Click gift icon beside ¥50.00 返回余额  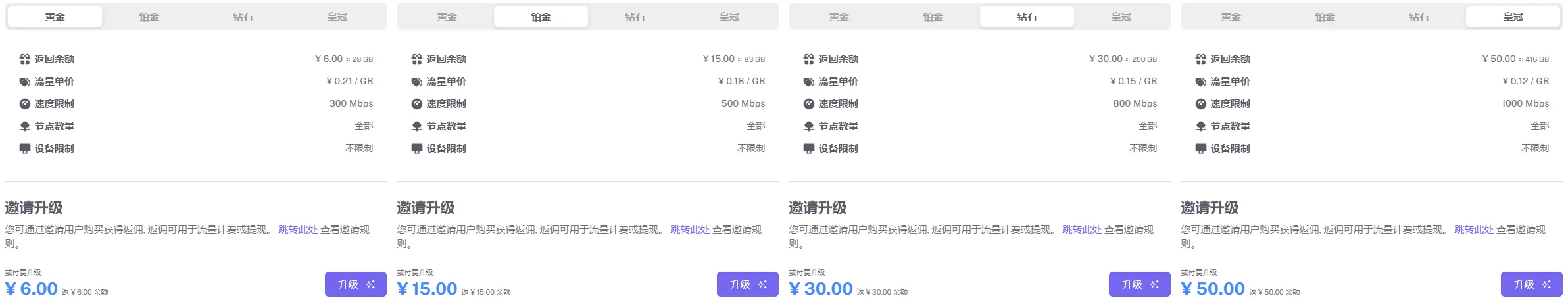coord(1201,59)
